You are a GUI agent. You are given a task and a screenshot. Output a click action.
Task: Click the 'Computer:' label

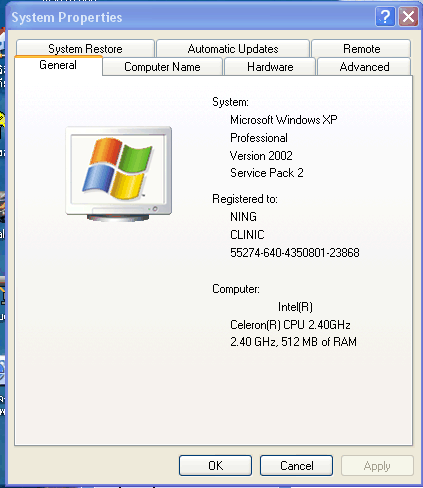pyautogui.click(x=236, y=289)
